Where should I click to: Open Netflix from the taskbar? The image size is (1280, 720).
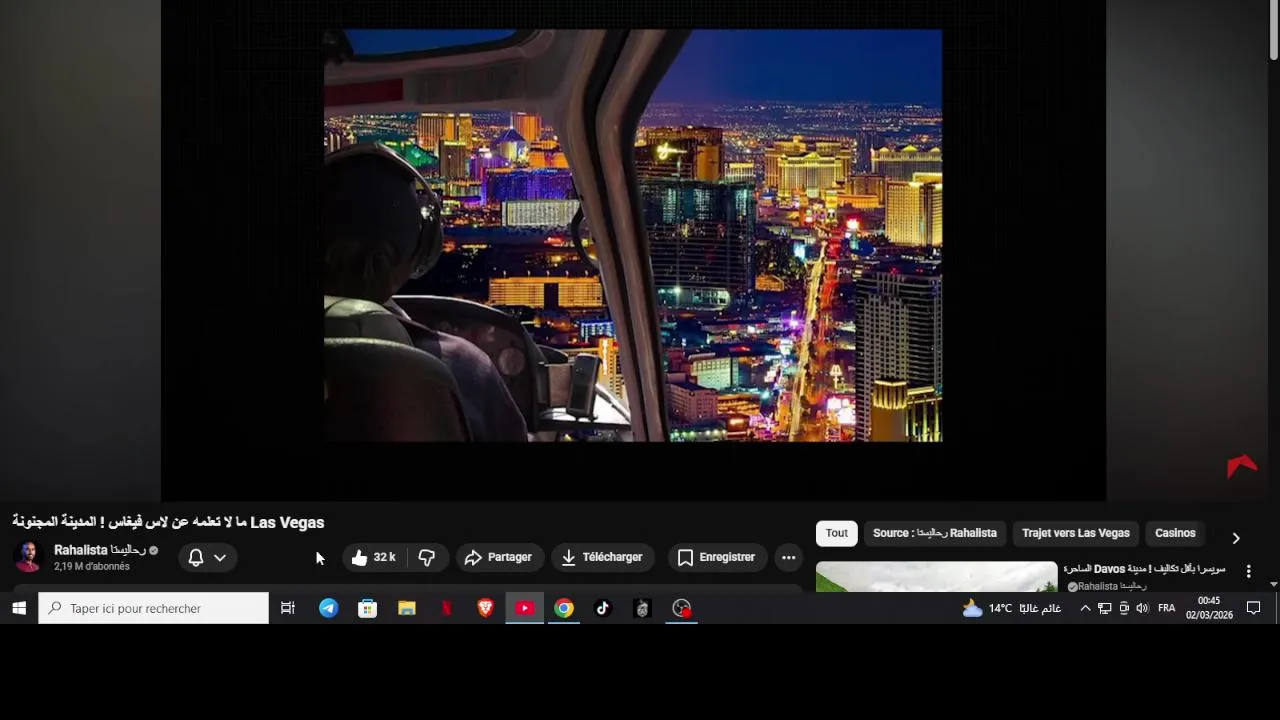pyautogui.click(x=446, y=608)
